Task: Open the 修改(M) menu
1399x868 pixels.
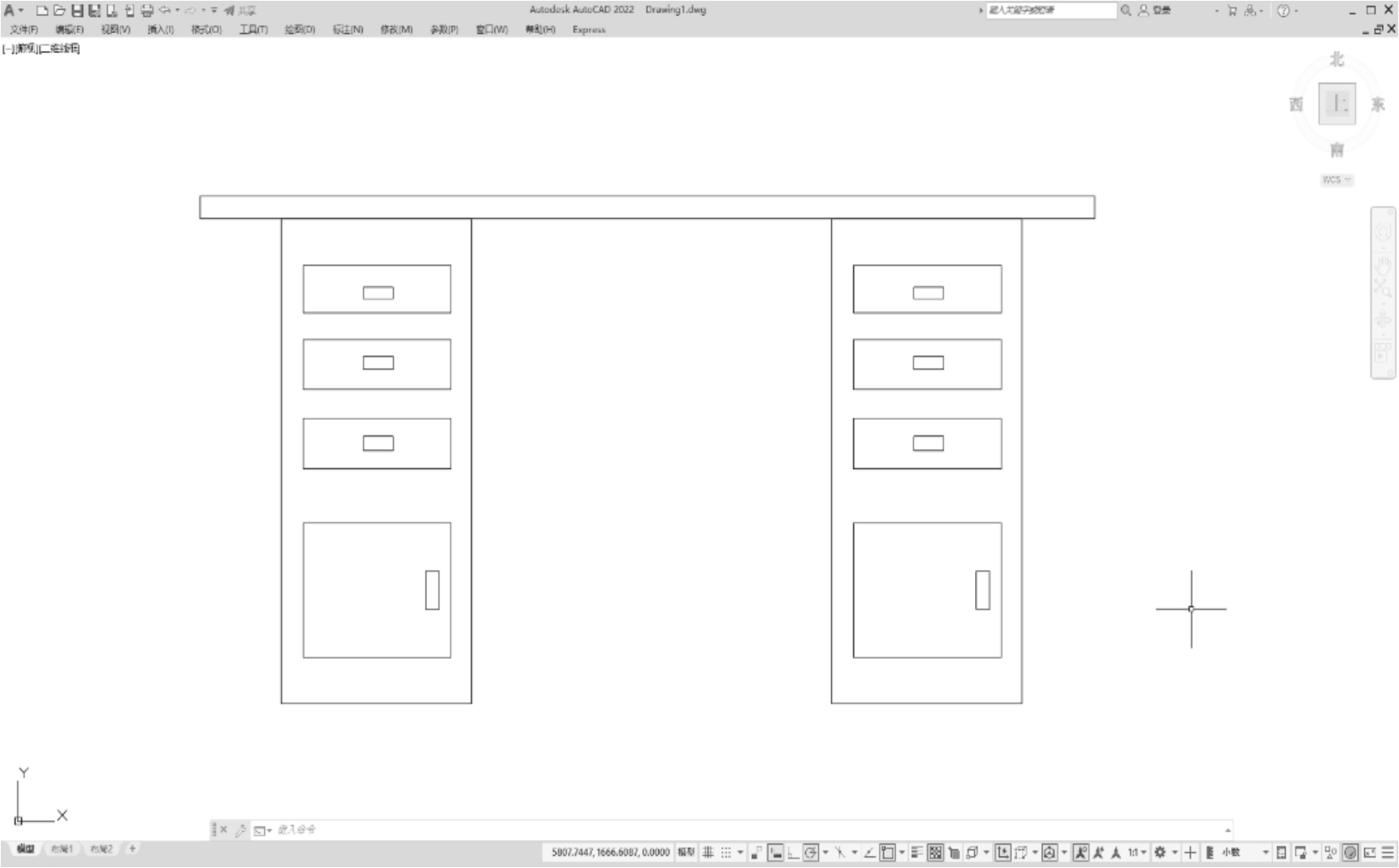Action: pyautogui.click(x=397, y=29)
